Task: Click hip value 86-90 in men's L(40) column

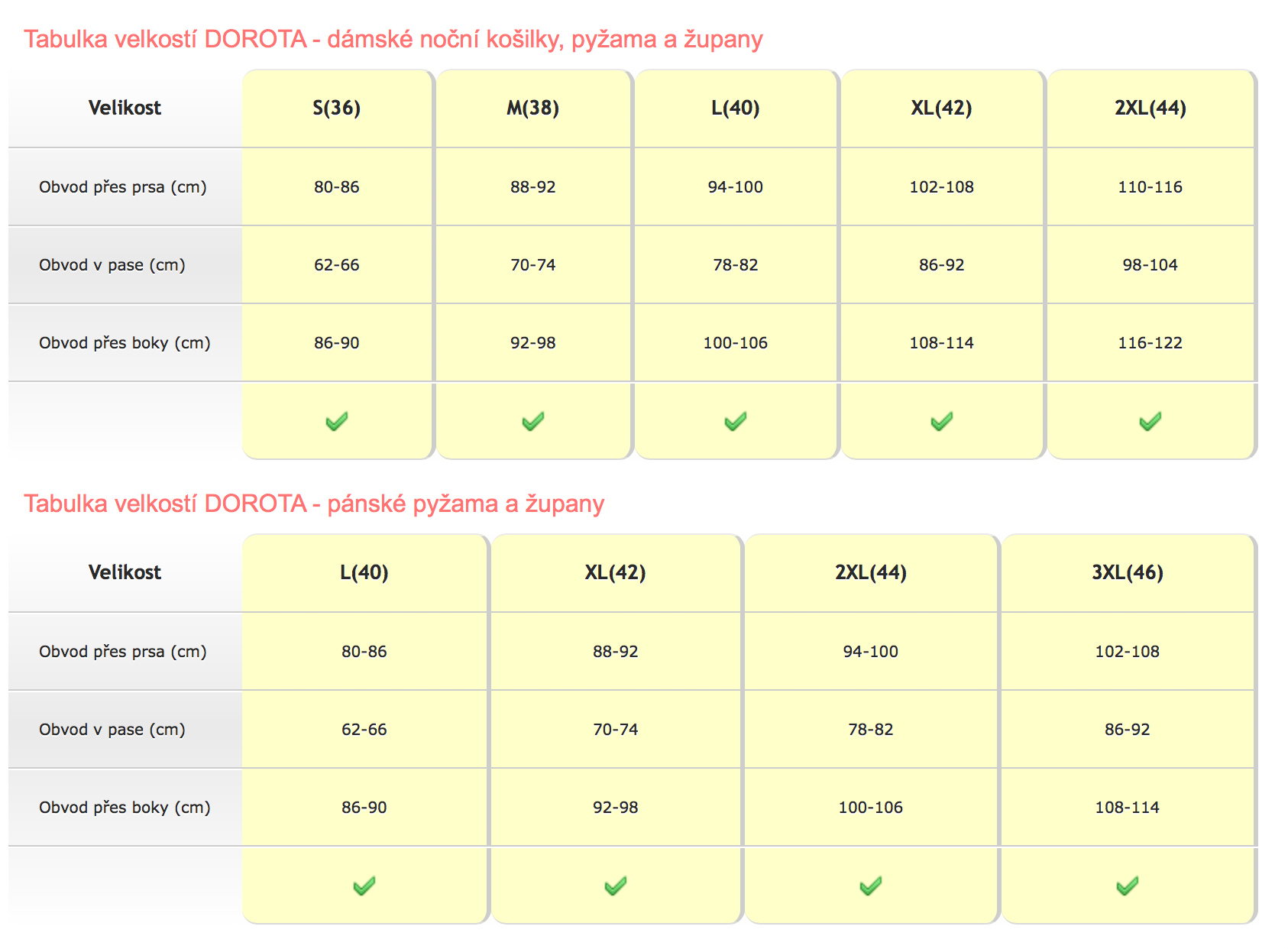Action: tap(364, 808)
